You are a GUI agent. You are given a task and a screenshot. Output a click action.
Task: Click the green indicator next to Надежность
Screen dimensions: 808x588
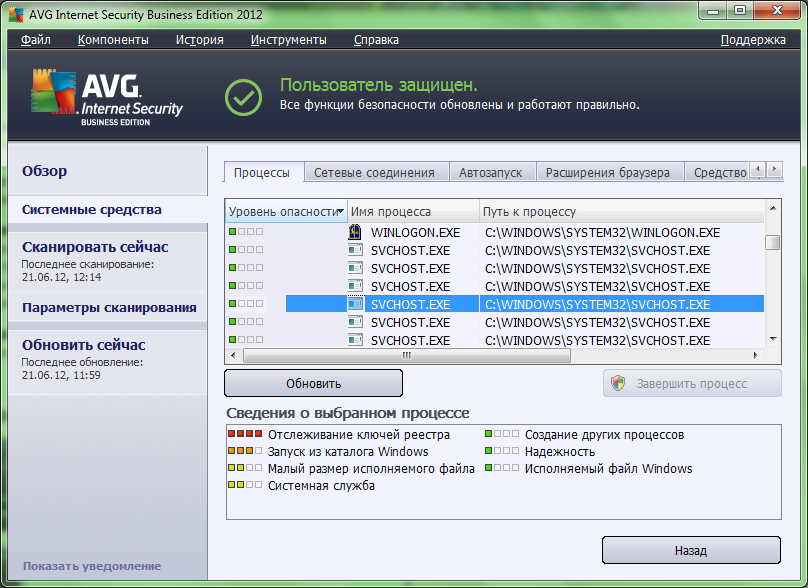502,451
